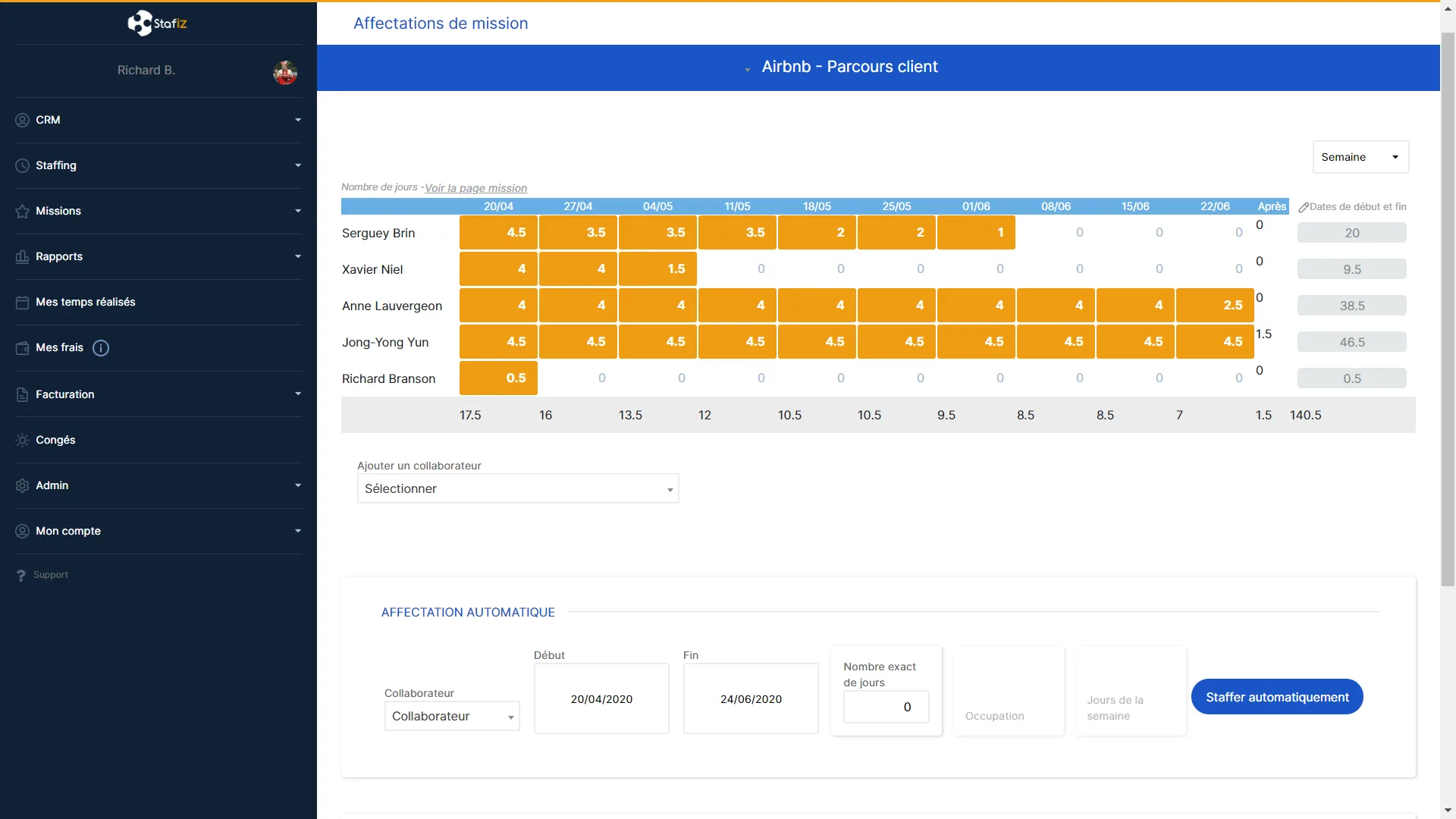Image resolution: width=1456 pixels, height=819 pixels.
Task: Click the Nombre exact de jours field
Action: (886, 707)
